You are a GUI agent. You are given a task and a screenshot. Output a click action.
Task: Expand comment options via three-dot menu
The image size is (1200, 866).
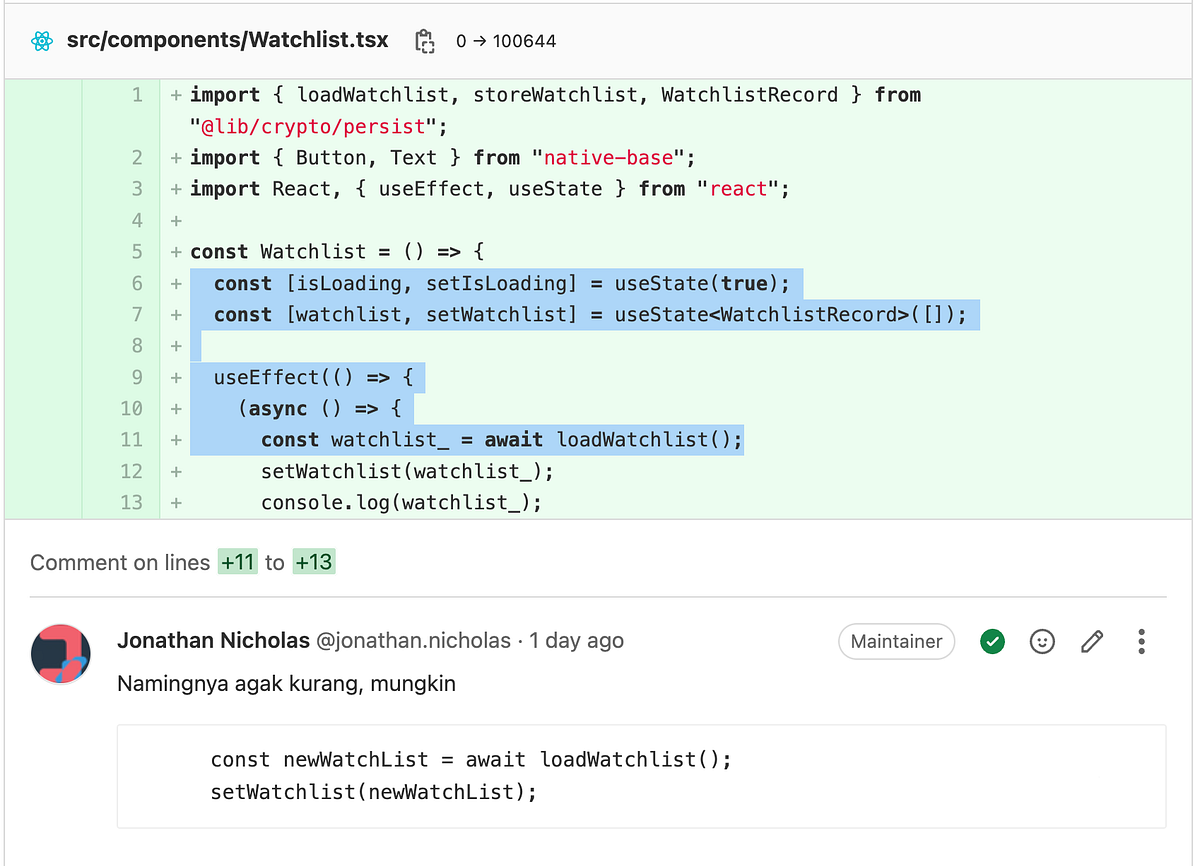pyautogui.click(x=1141, y=641)
